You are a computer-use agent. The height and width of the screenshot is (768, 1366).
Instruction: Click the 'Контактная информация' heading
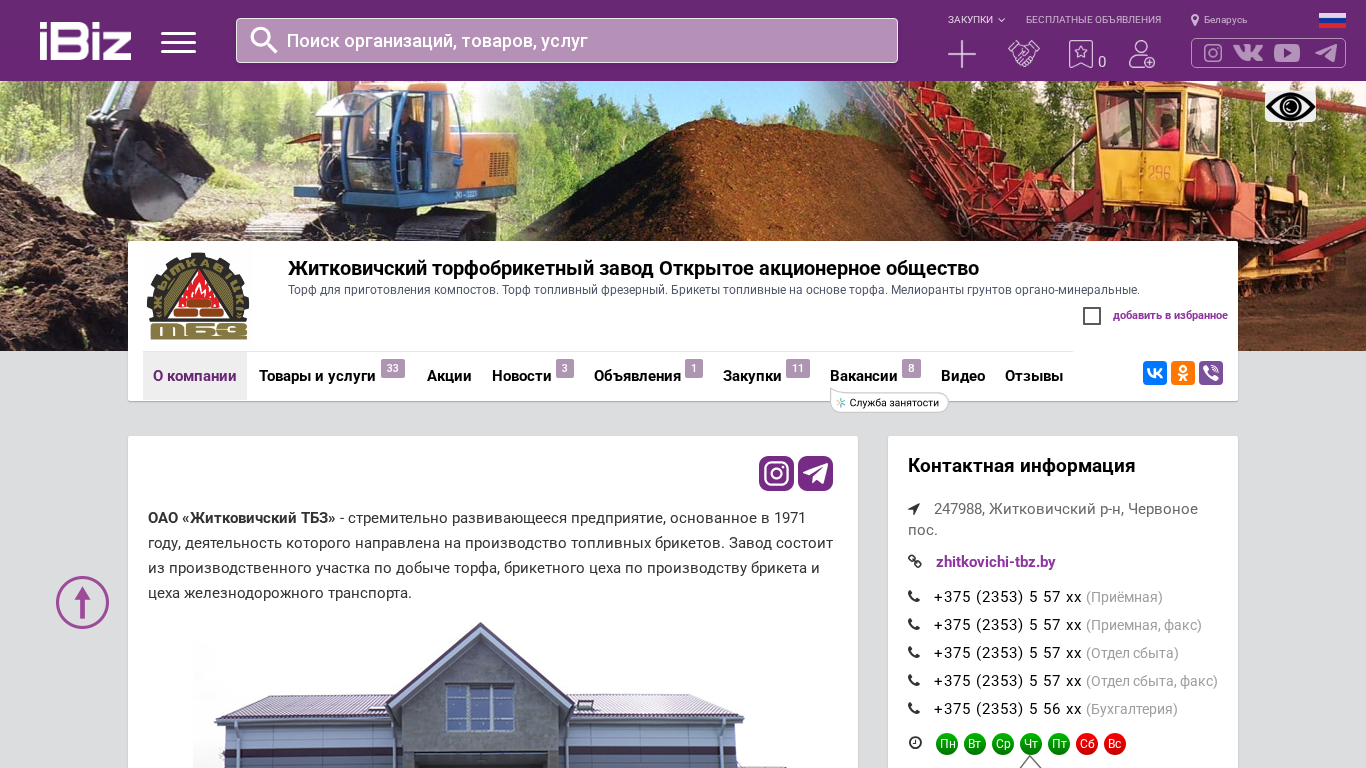coord(1021,466)
